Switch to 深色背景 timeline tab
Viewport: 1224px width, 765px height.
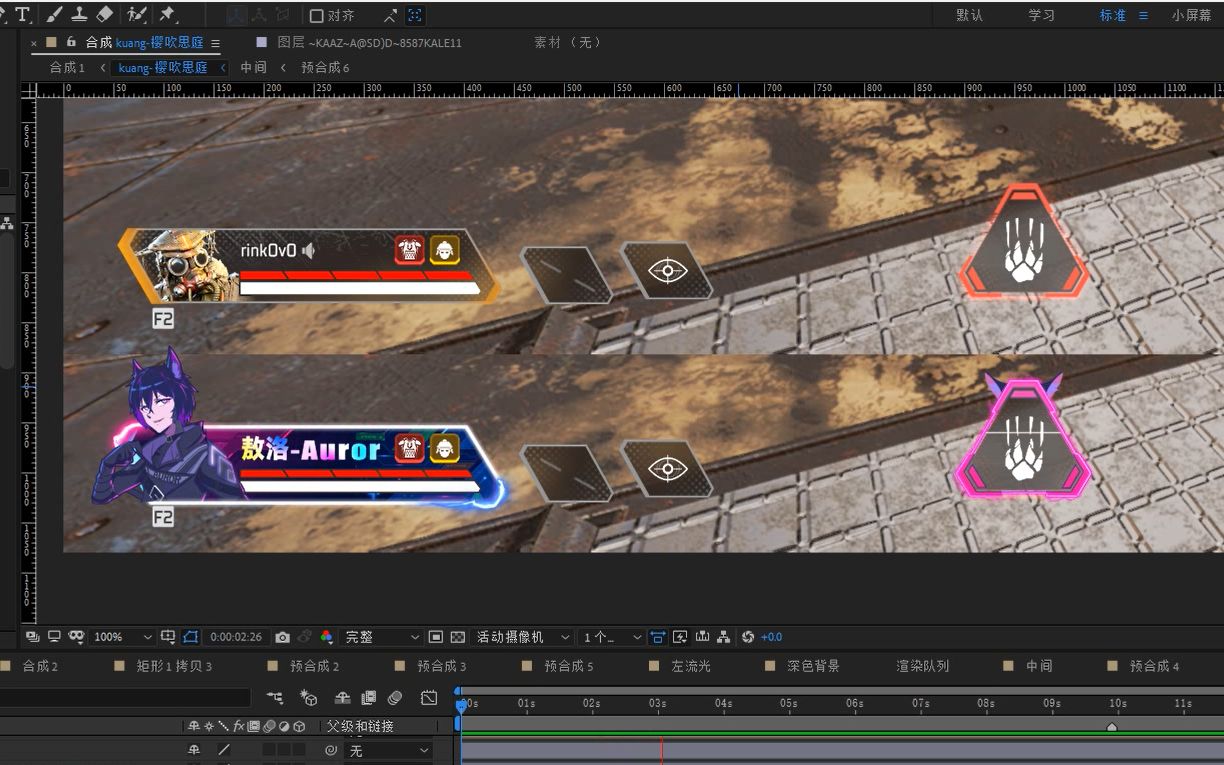coord(813,666)
